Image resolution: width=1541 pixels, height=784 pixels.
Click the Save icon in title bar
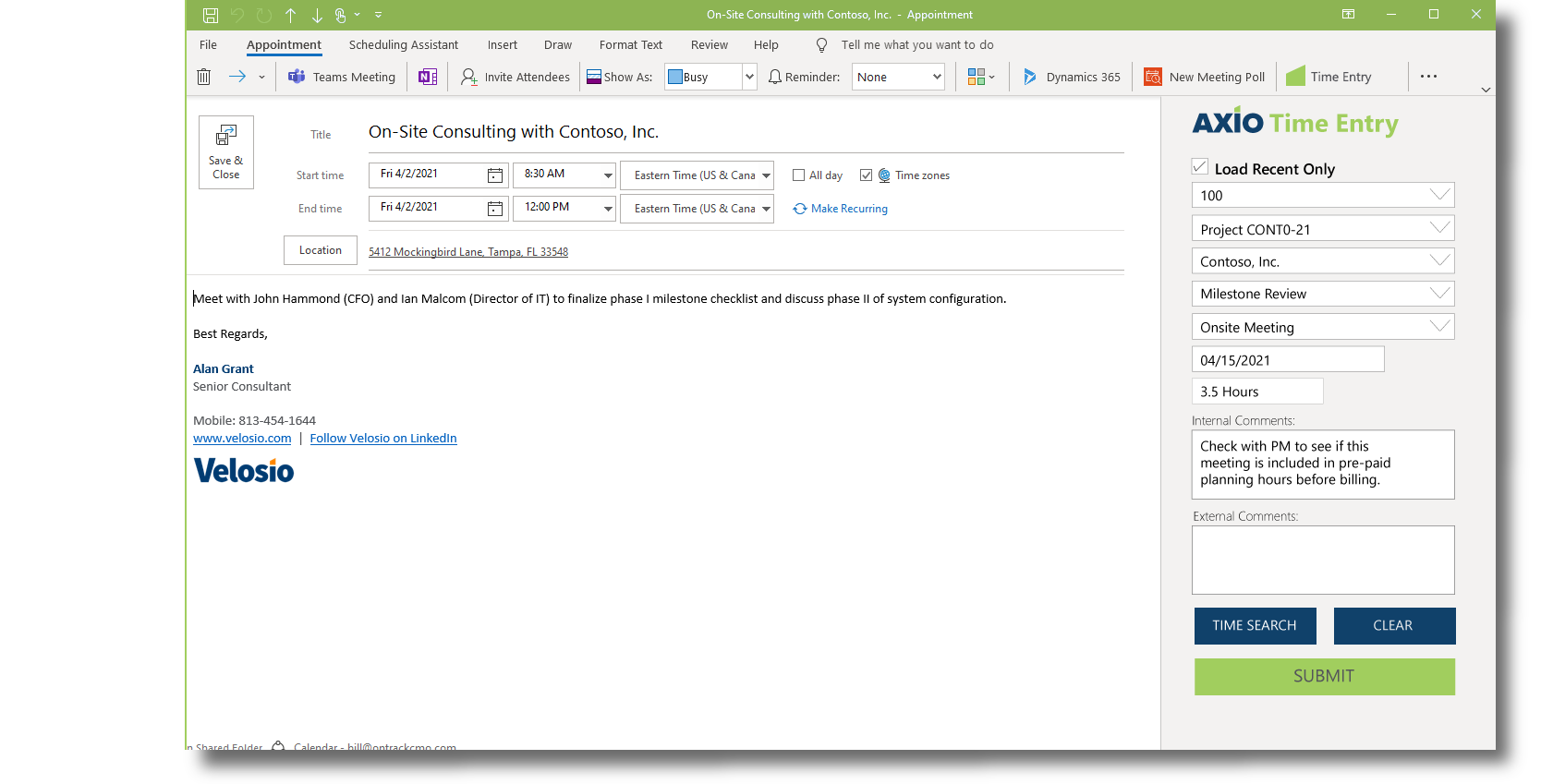coord(211,15)
